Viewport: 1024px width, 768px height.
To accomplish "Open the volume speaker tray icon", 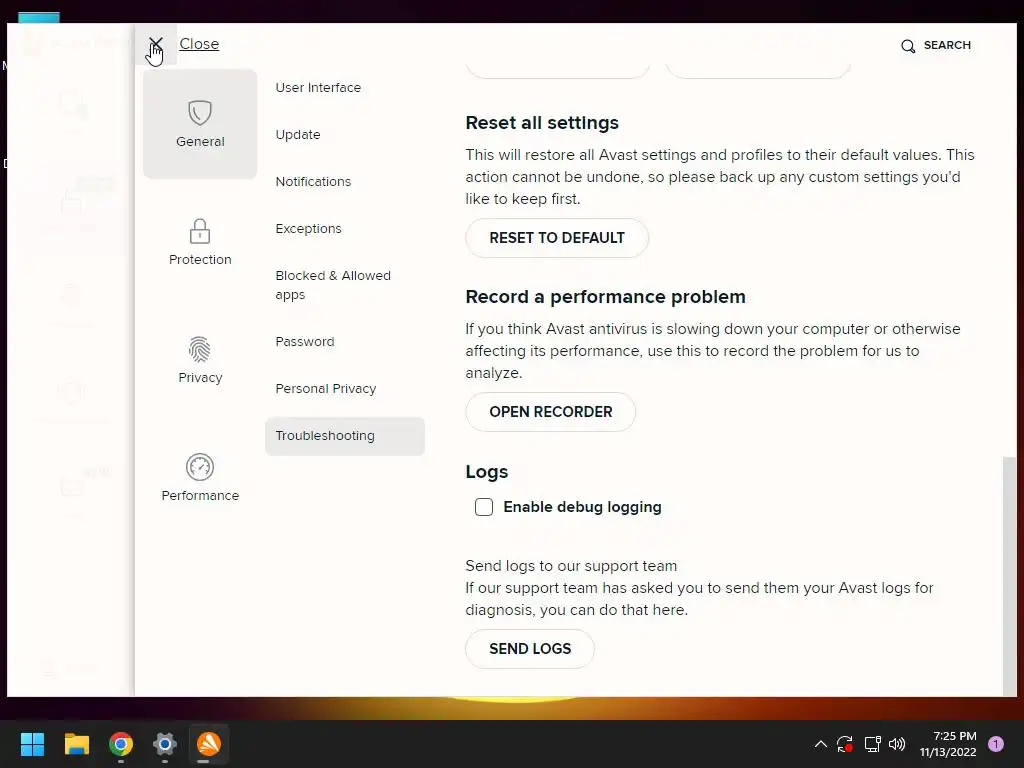I will click(897, 744).
